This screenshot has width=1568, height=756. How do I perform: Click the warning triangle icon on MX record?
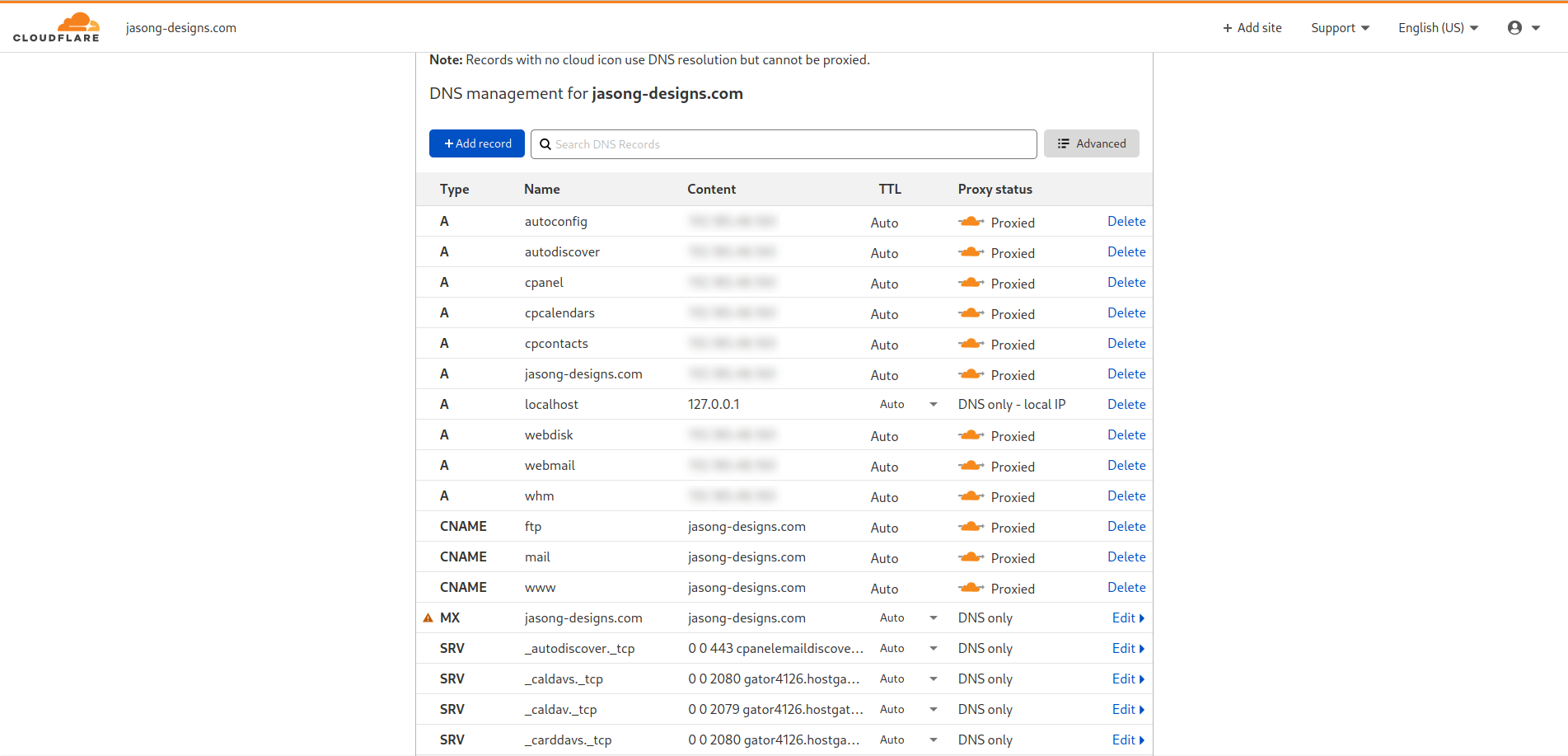coord(428,617)
